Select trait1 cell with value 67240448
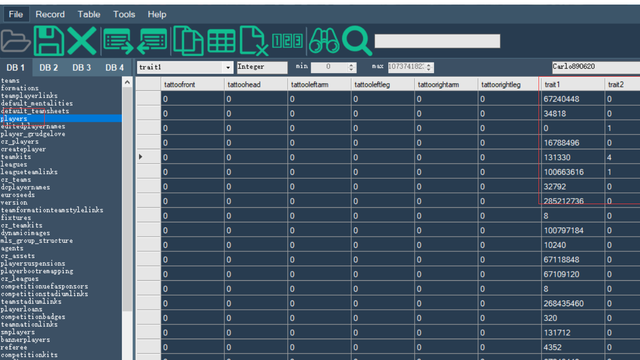This screenshot has width=640, height=360. pos(572,99)
